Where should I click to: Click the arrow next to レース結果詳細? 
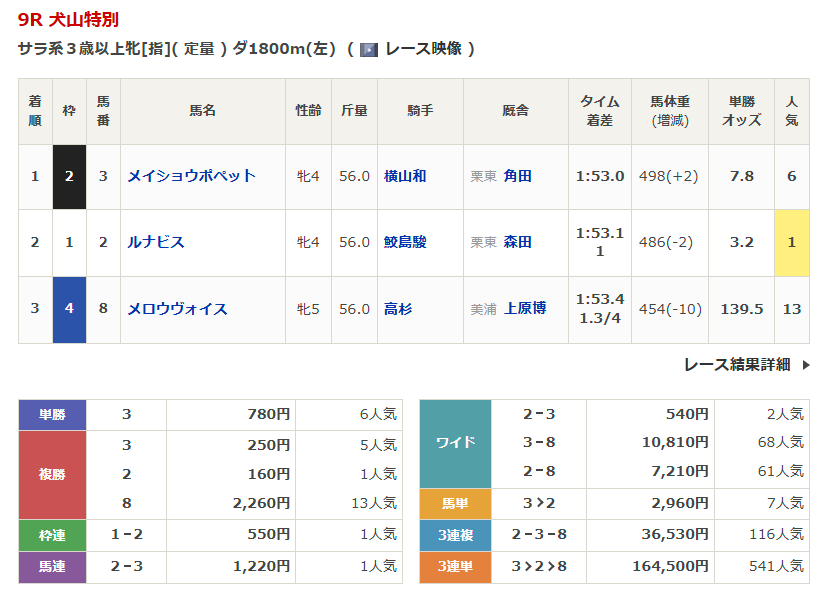click(x=806, y=365)
